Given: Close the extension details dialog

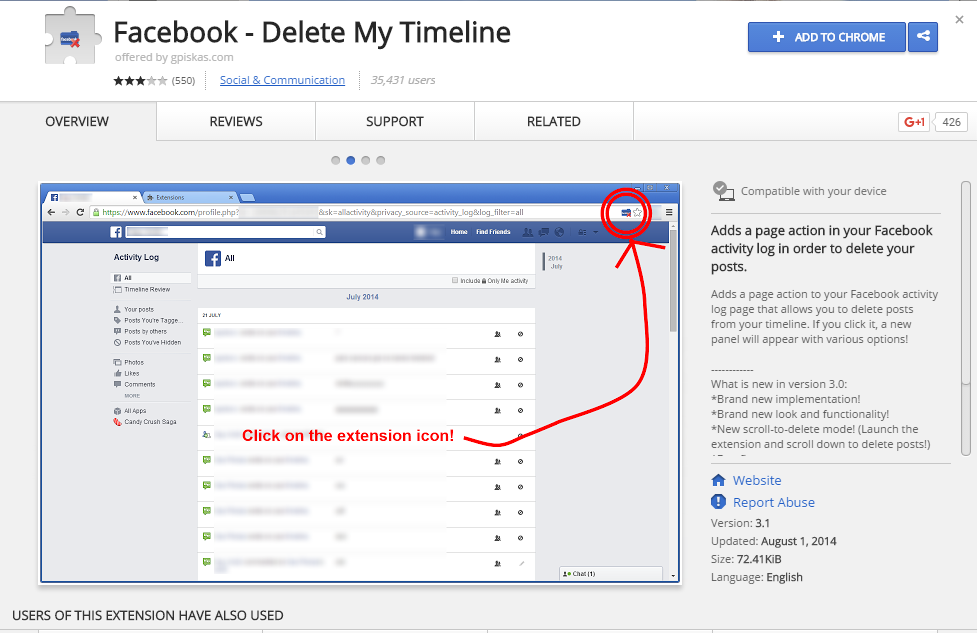Looking at the screenshot, I should point(959,19).
